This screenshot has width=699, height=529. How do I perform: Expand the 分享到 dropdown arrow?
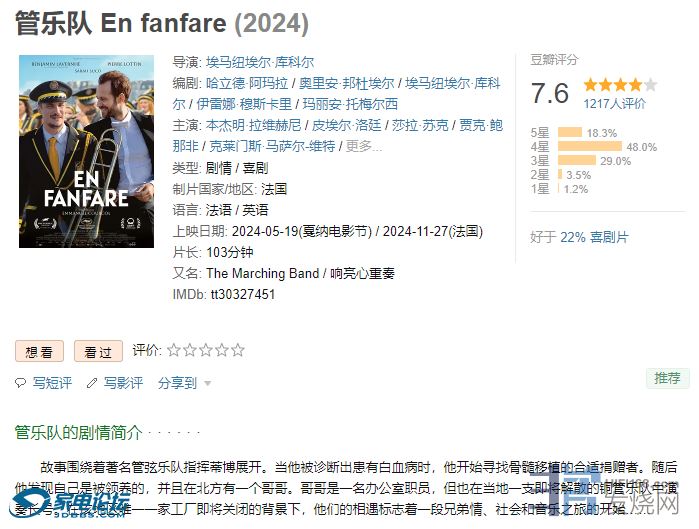point(207,383)
